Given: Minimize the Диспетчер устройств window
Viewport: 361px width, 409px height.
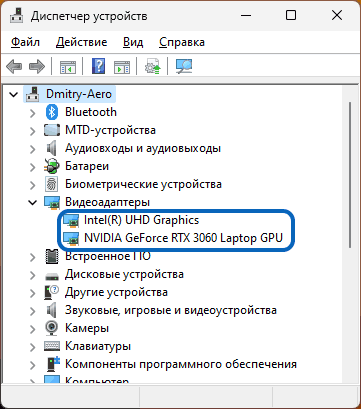Looking at the screenshot, I should pos(245,15).
